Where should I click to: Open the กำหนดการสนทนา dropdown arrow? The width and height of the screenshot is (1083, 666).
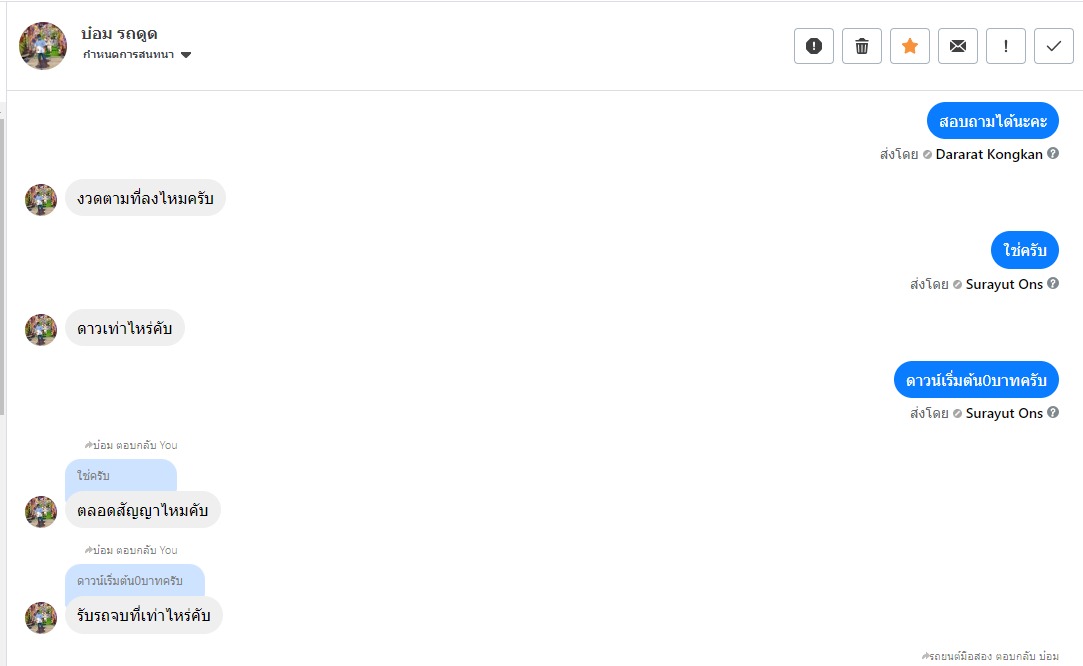tap(186, 55)
